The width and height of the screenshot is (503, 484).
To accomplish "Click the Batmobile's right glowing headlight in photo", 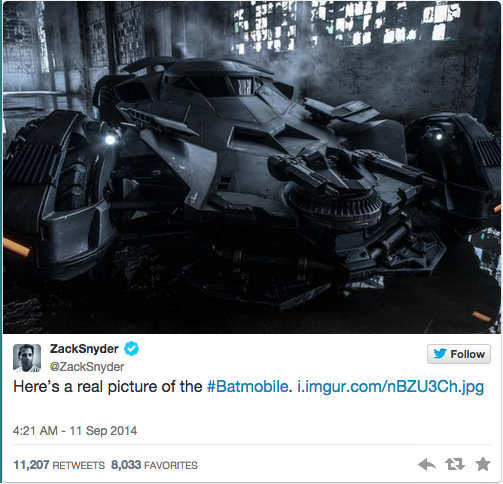I will (x=439, y=136).
